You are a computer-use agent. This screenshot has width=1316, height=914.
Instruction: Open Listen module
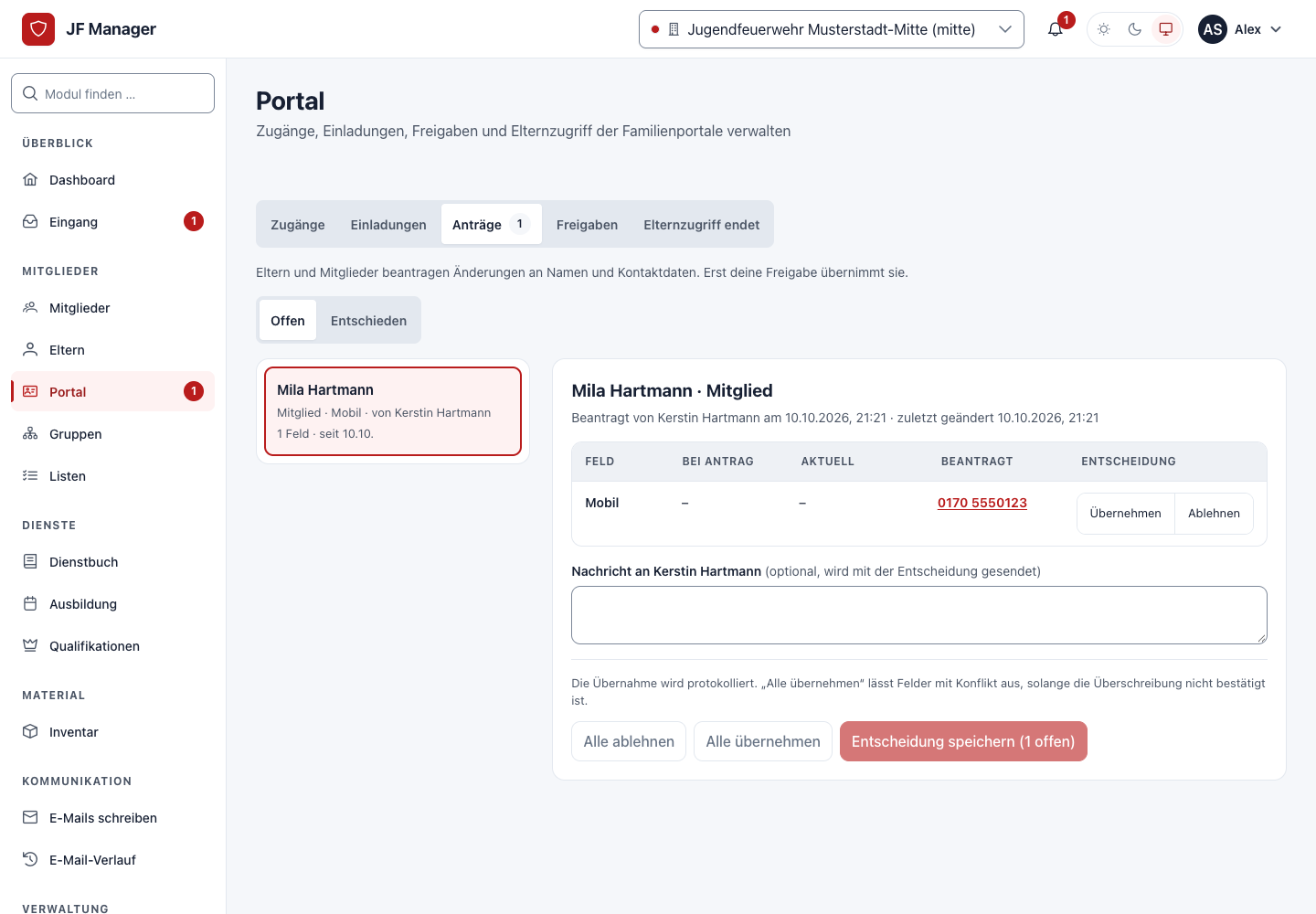(112, 476)
